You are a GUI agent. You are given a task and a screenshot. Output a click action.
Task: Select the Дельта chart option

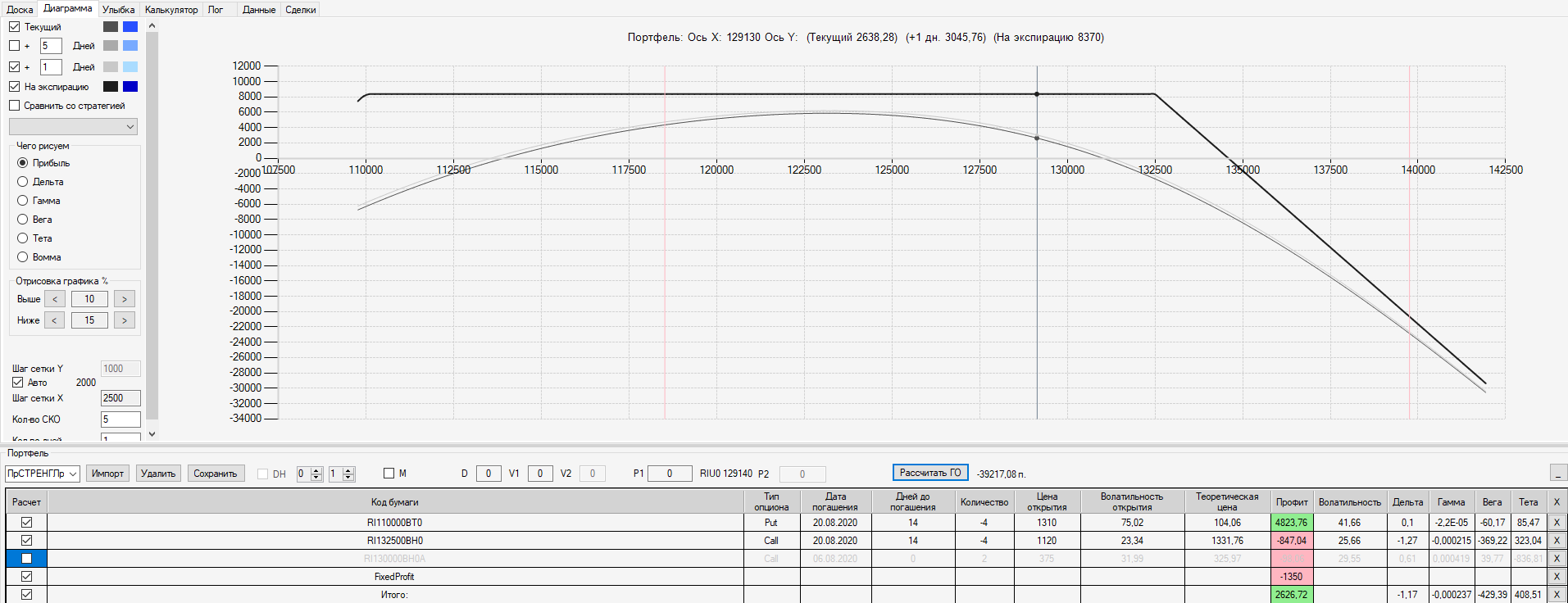pos(23,182)
